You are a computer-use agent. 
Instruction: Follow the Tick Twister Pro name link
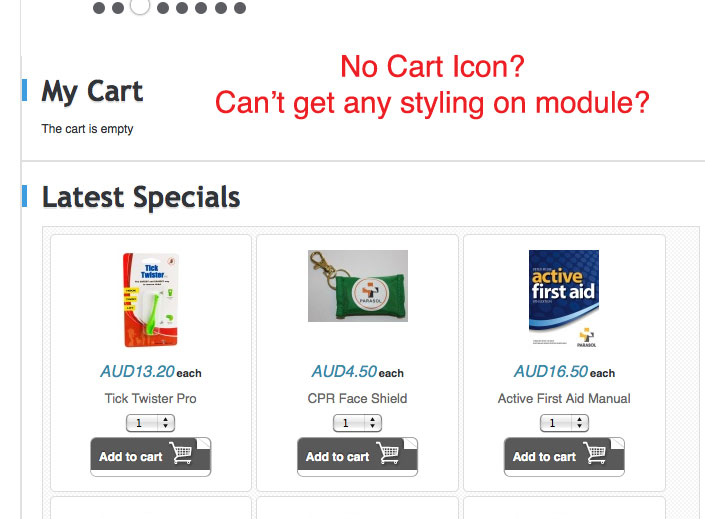(151, 398)
